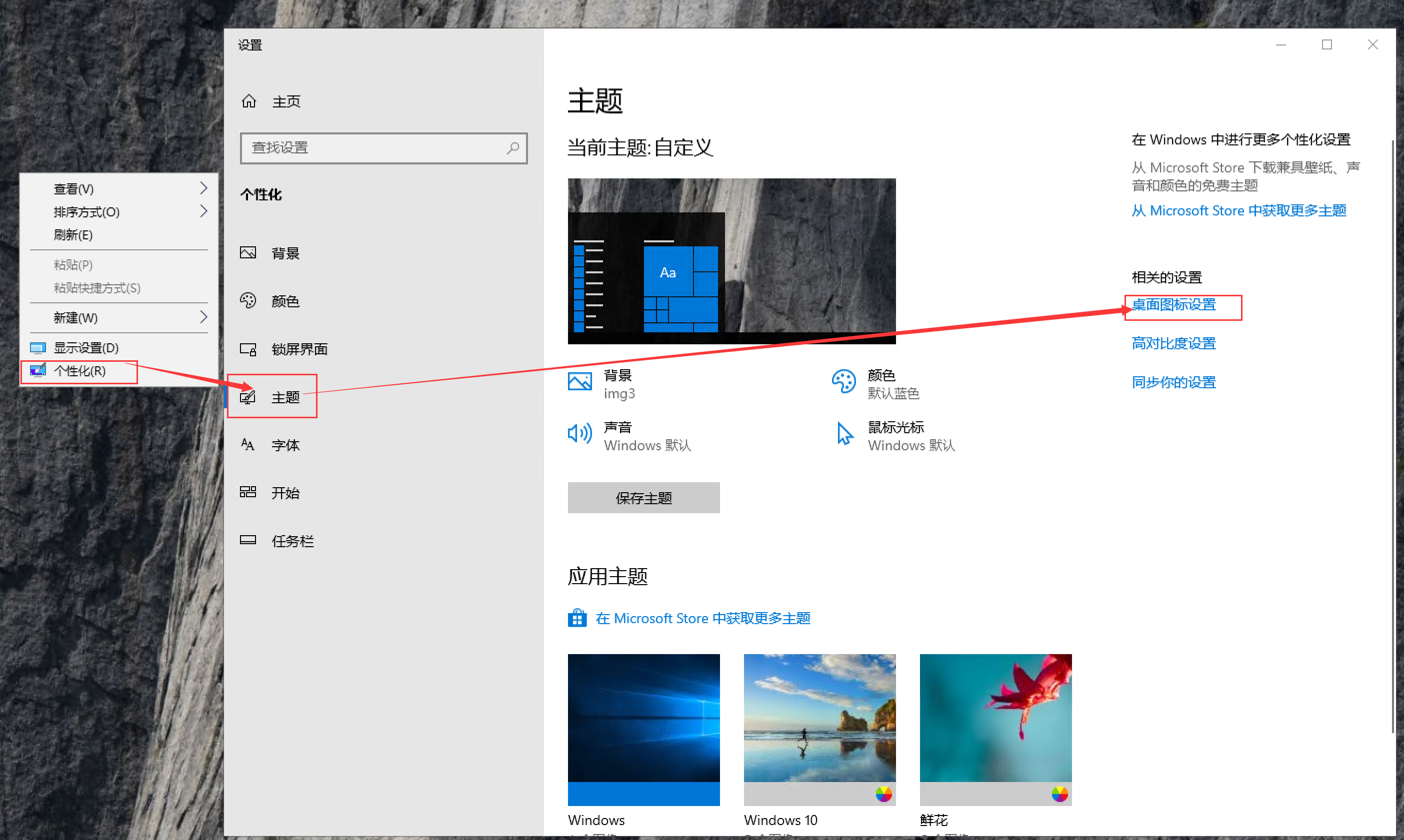1404x840 pixels.
Task: Click the 个性化 icon in context menu
Action: (x=37, y=370)
